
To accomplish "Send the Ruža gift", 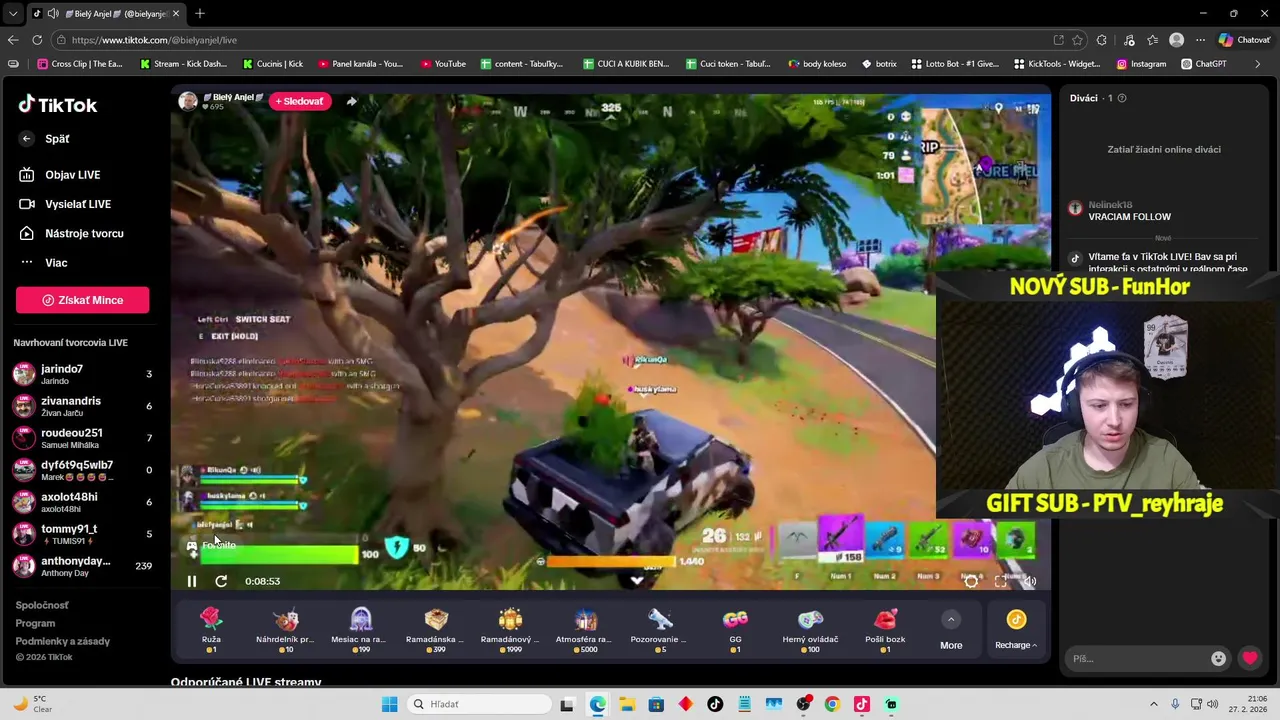I will point(211,630).
